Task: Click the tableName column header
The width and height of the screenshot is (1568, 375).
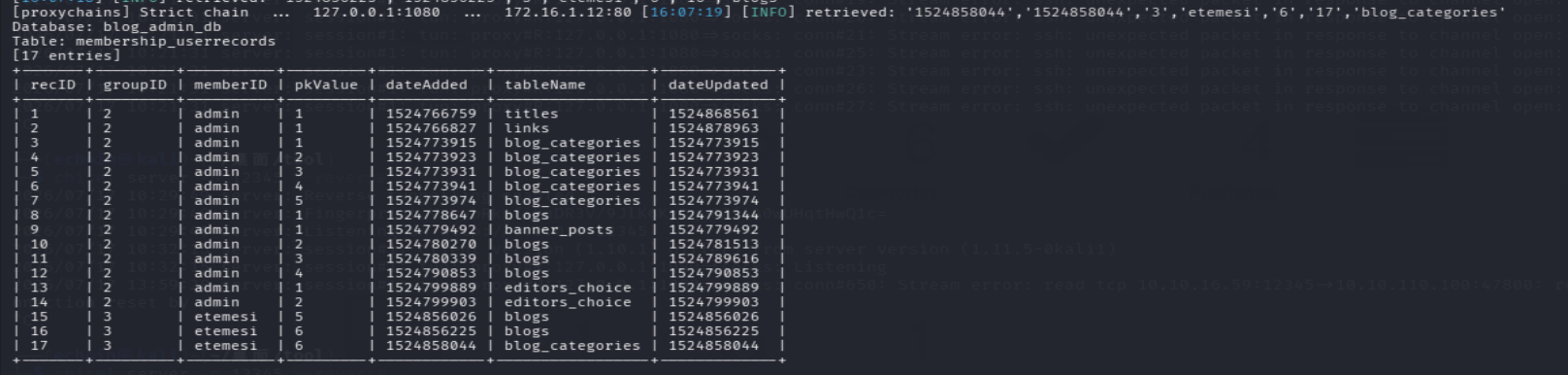Action: point(544,85)
